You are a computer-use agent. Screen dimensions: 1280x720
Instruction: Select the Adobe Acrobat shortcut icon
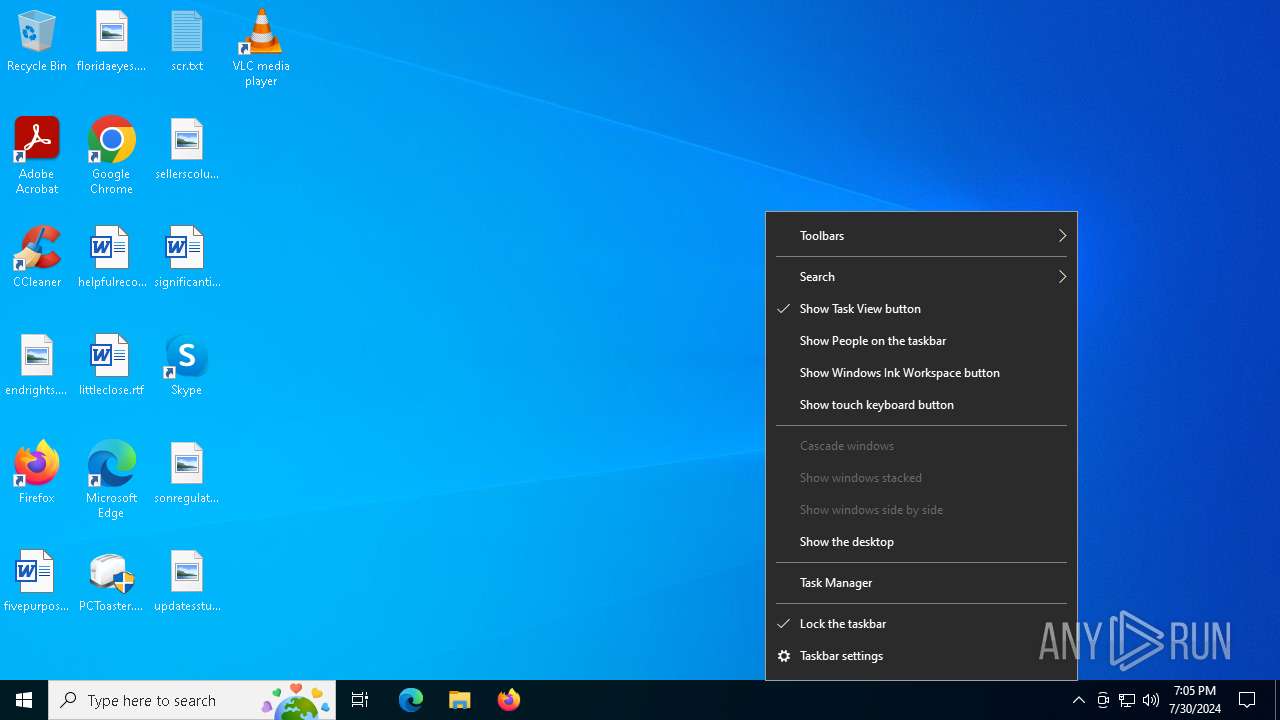[x=37, y=156]
